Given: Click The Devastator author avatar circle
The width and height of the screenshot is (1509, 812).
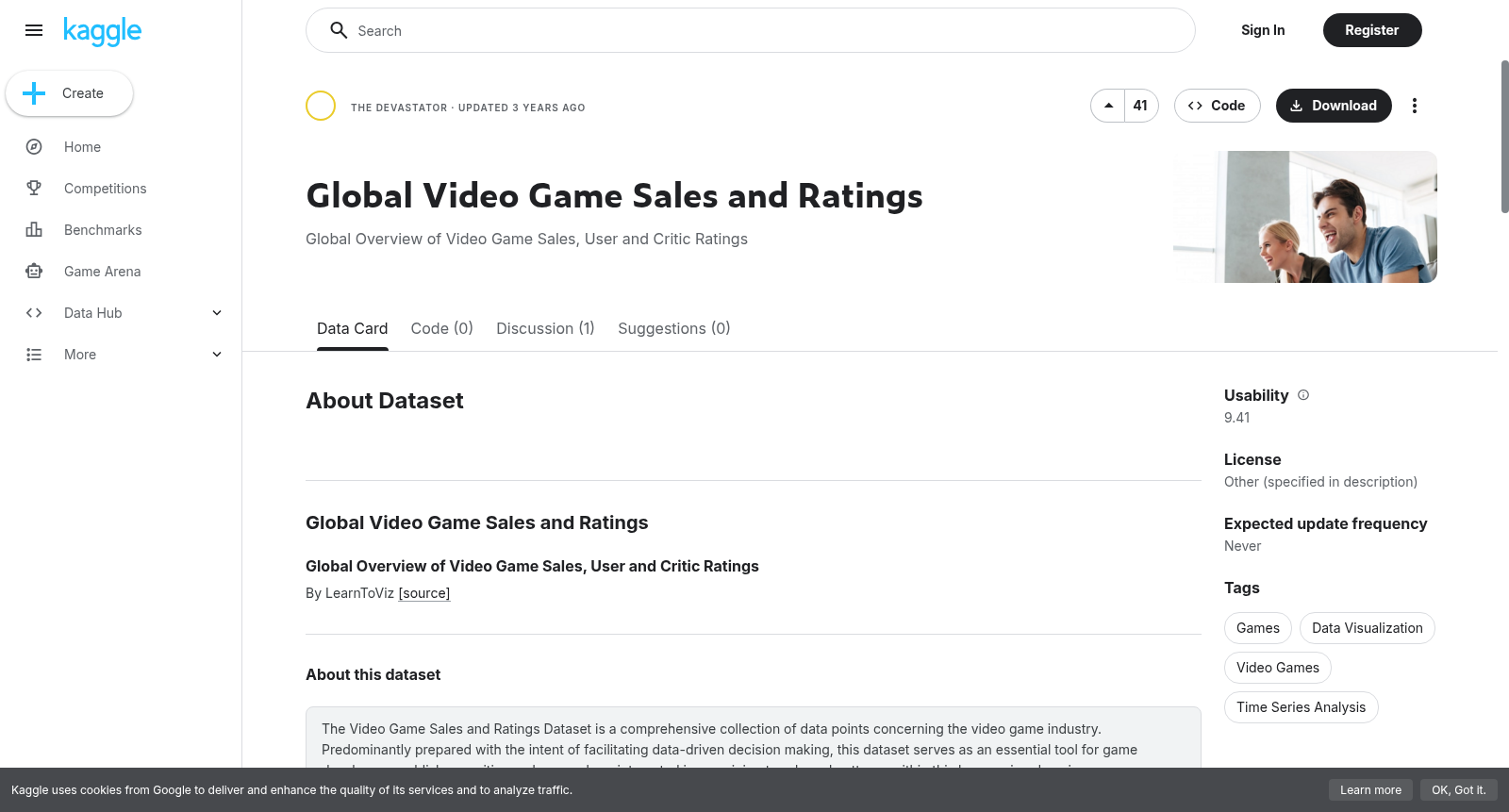Looking at the screenshot, I should [321, 106].
